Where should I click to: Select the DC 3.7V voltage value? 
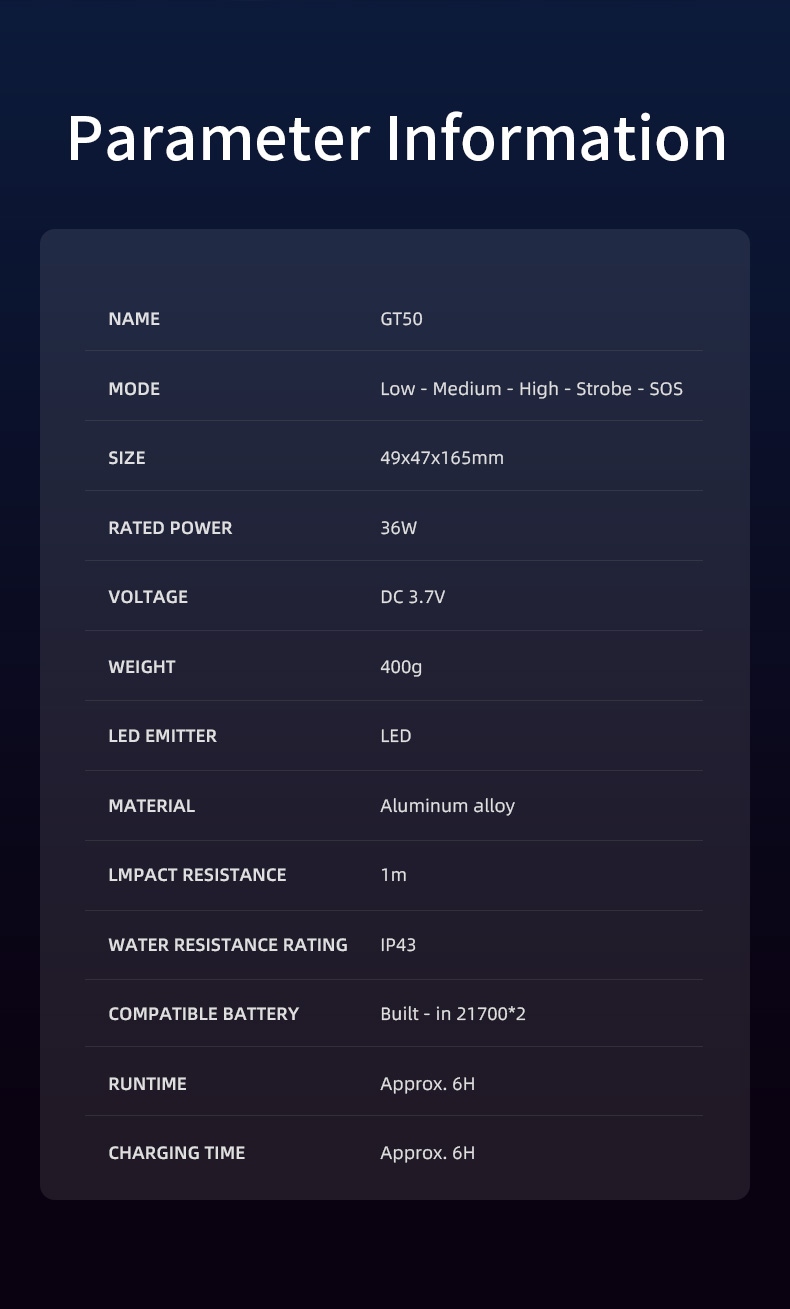tap(412, 597)
